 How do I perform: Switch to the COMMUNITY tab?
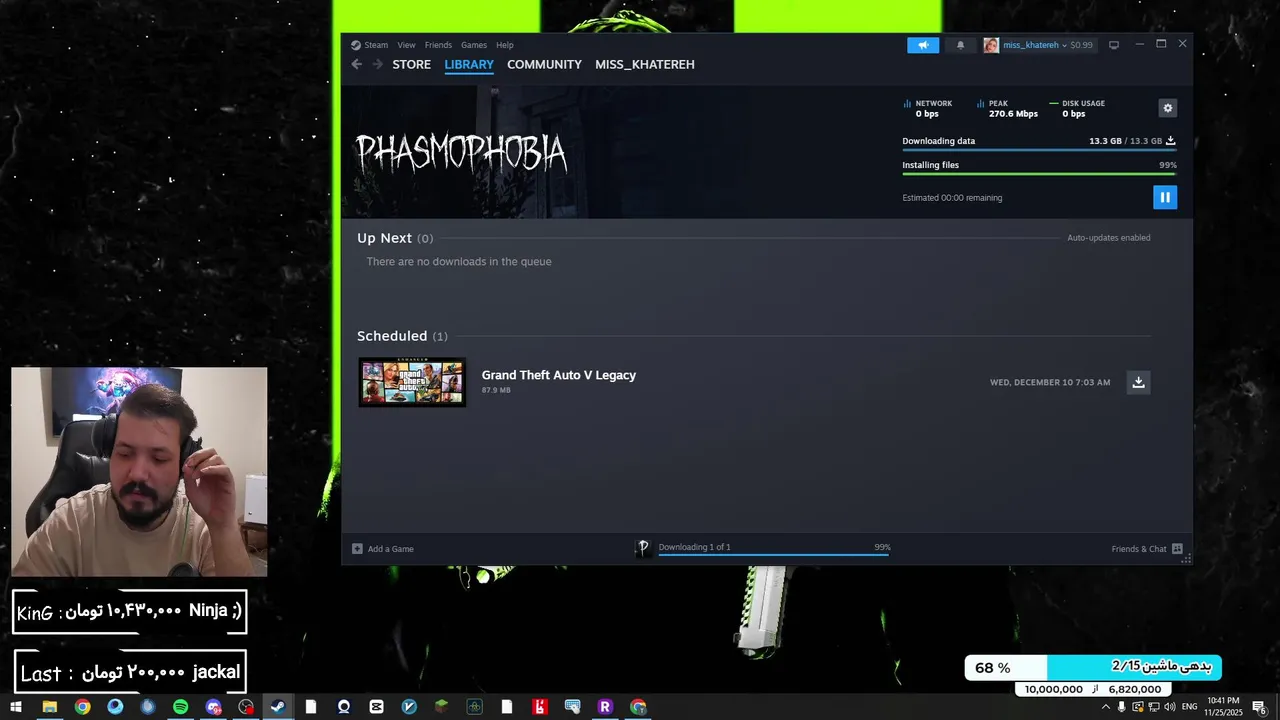click(x=544, y=64)
